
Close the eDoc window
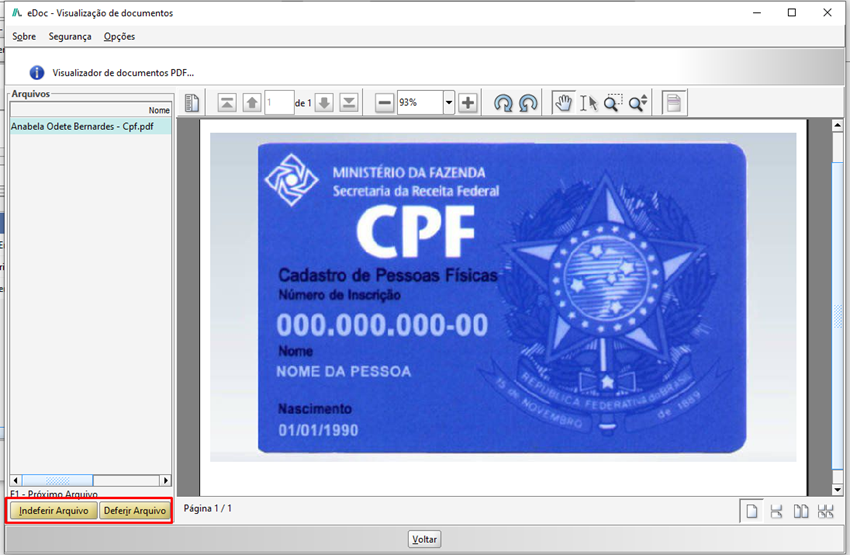(x=827, y=12)
